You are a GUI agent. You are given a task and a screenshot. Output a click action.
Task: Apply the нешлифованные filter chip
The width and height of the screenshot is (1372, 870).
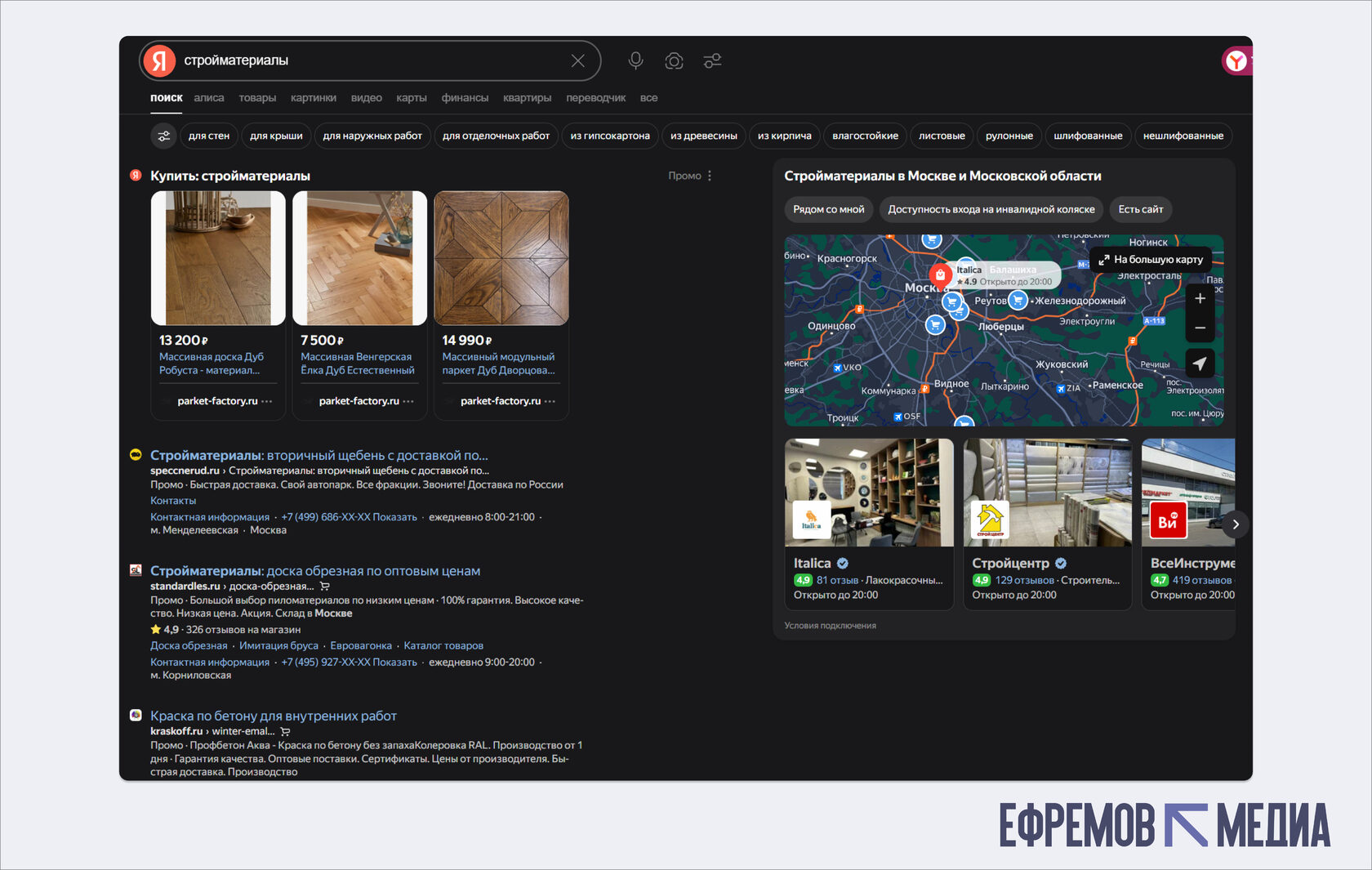(1183, 136)
